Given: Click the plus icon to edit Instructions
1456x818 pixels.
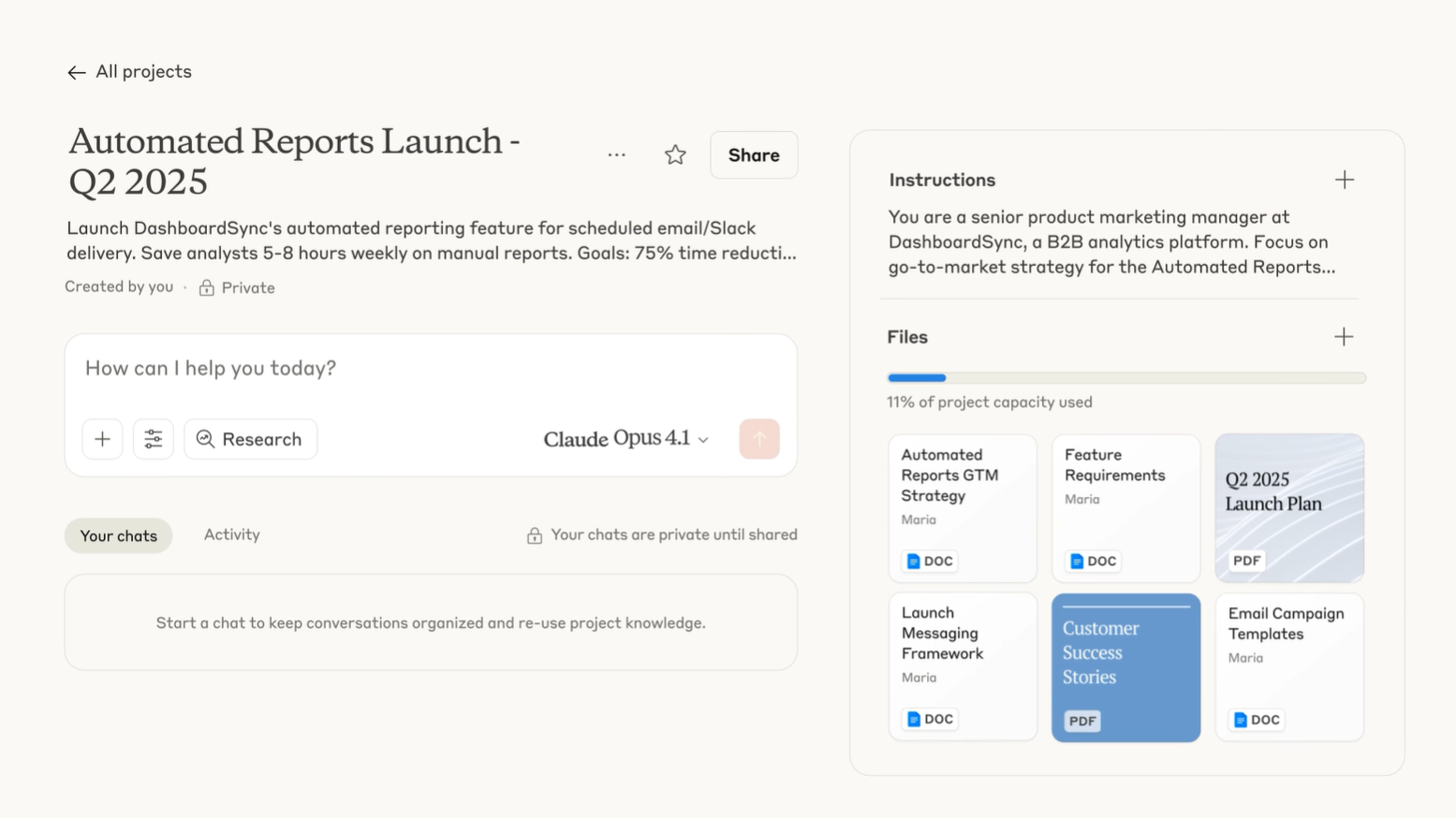Looking at the screenshot, I should tap(1345, 179).
